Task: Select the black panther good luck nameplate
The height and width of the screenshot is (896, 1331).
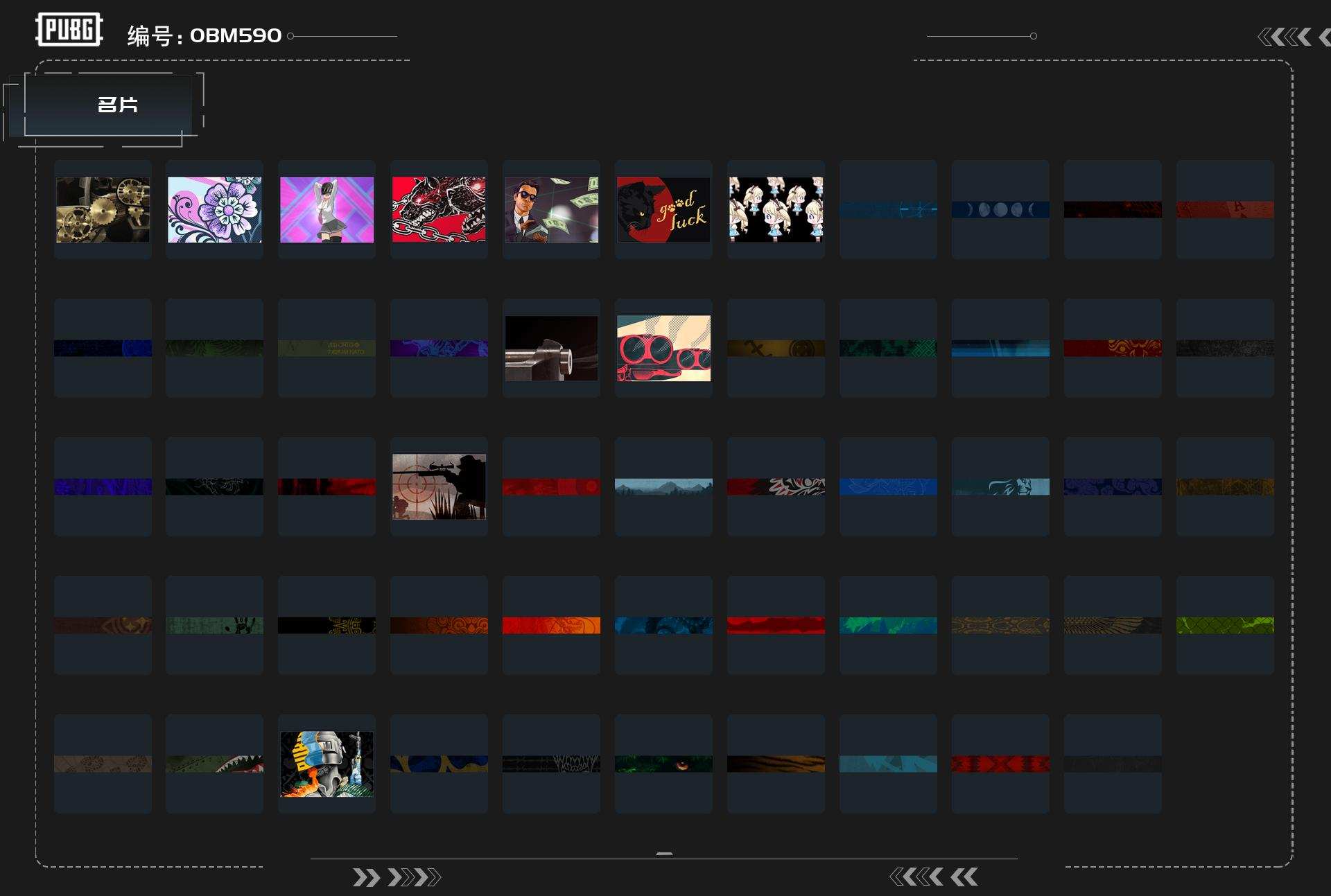Action: (663, 209)
